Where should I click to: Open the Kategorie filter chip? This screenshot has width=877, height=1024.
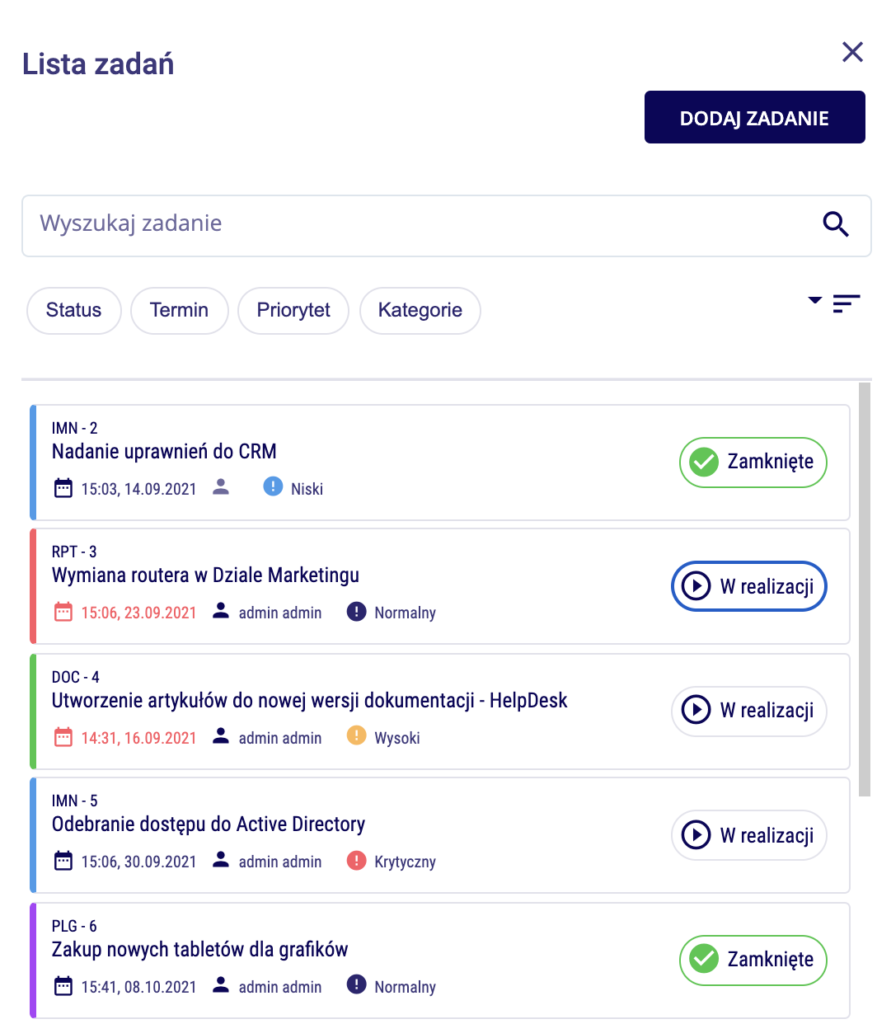(420, 310)
